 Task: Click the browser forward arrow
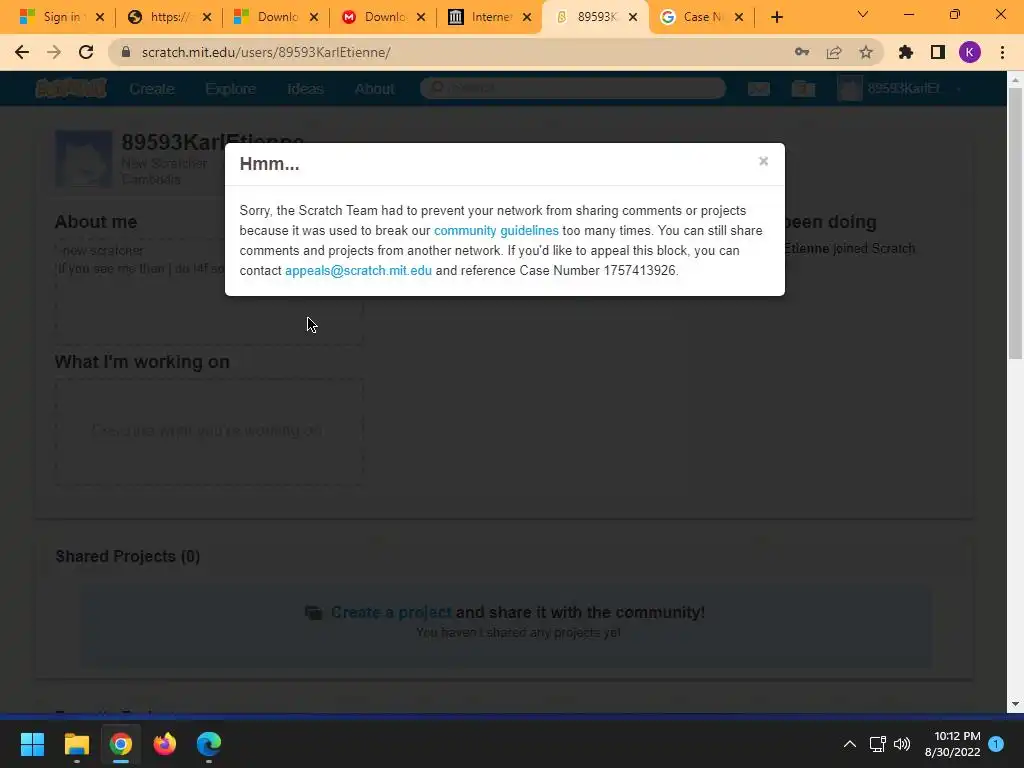click(x=54, y=52)
